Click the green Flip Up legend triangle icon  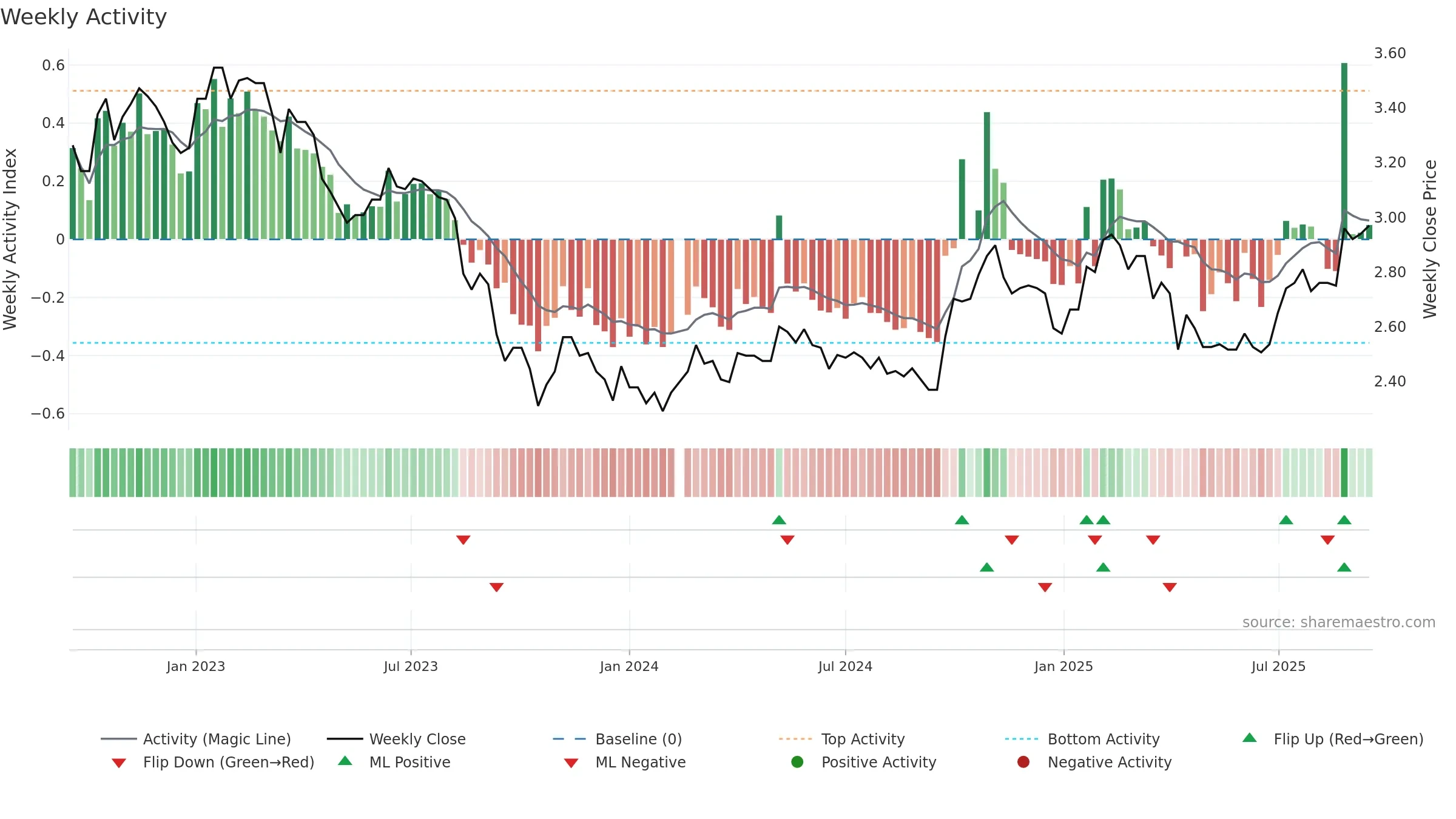point(1250,738)
